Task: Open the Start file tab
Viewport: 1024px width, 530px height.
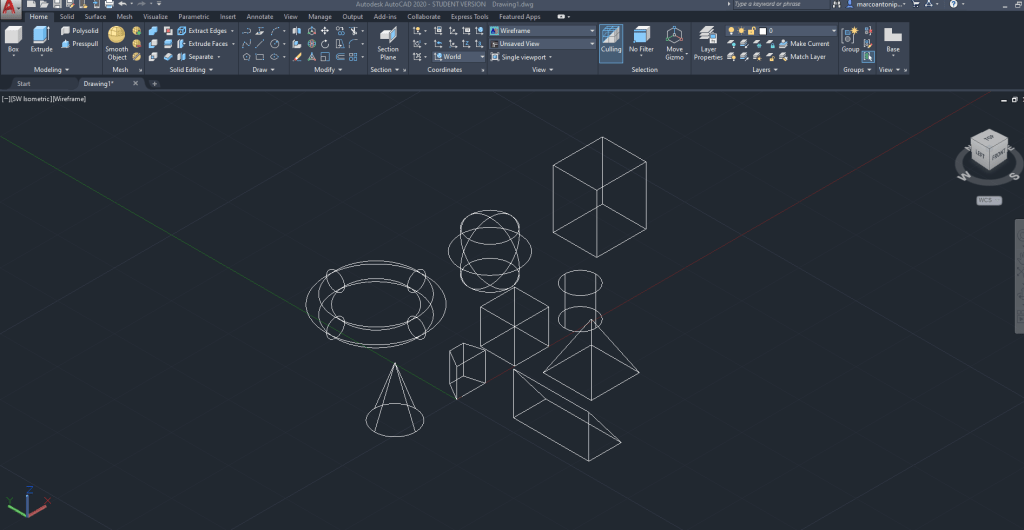Action: click(24, 84)
